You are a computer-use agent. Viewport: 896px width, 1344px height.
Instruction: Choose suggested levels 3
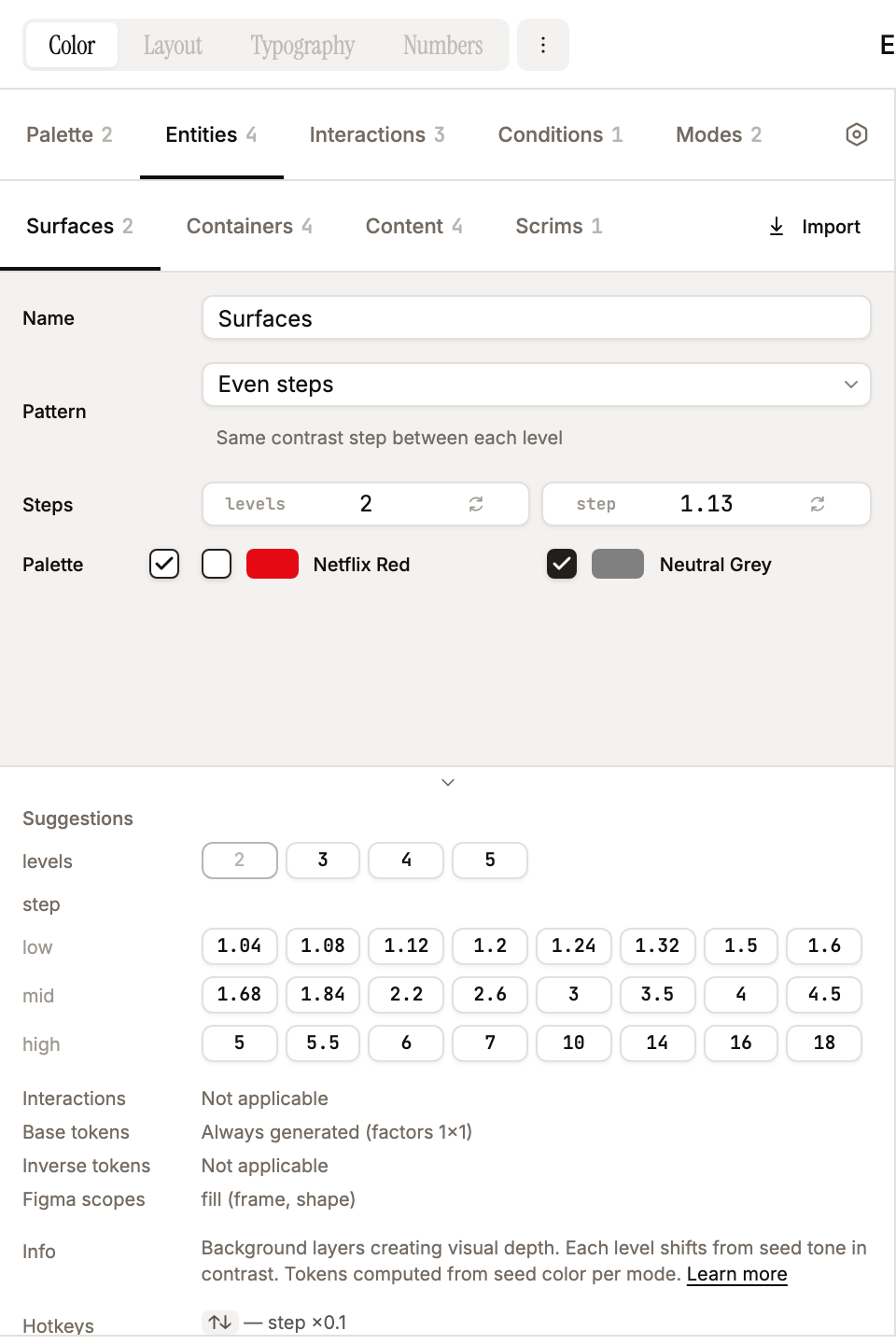tap(323, 861)
